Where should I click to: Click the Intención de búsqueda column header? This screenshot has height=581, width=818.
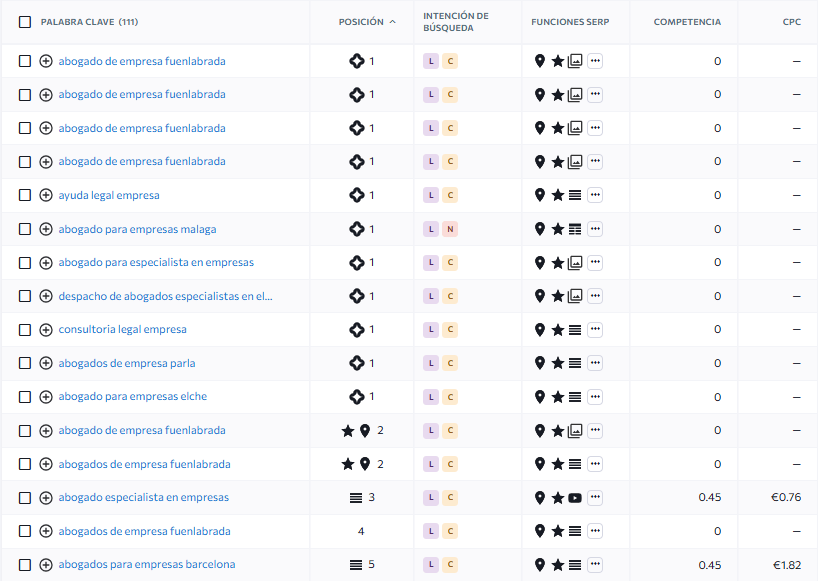click(456, 22)
